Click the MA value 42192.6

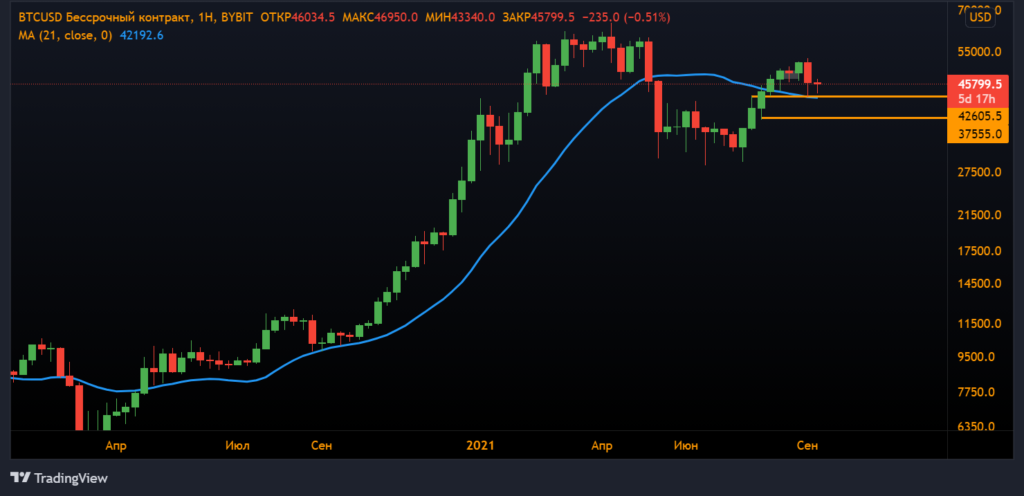point(142,36)
